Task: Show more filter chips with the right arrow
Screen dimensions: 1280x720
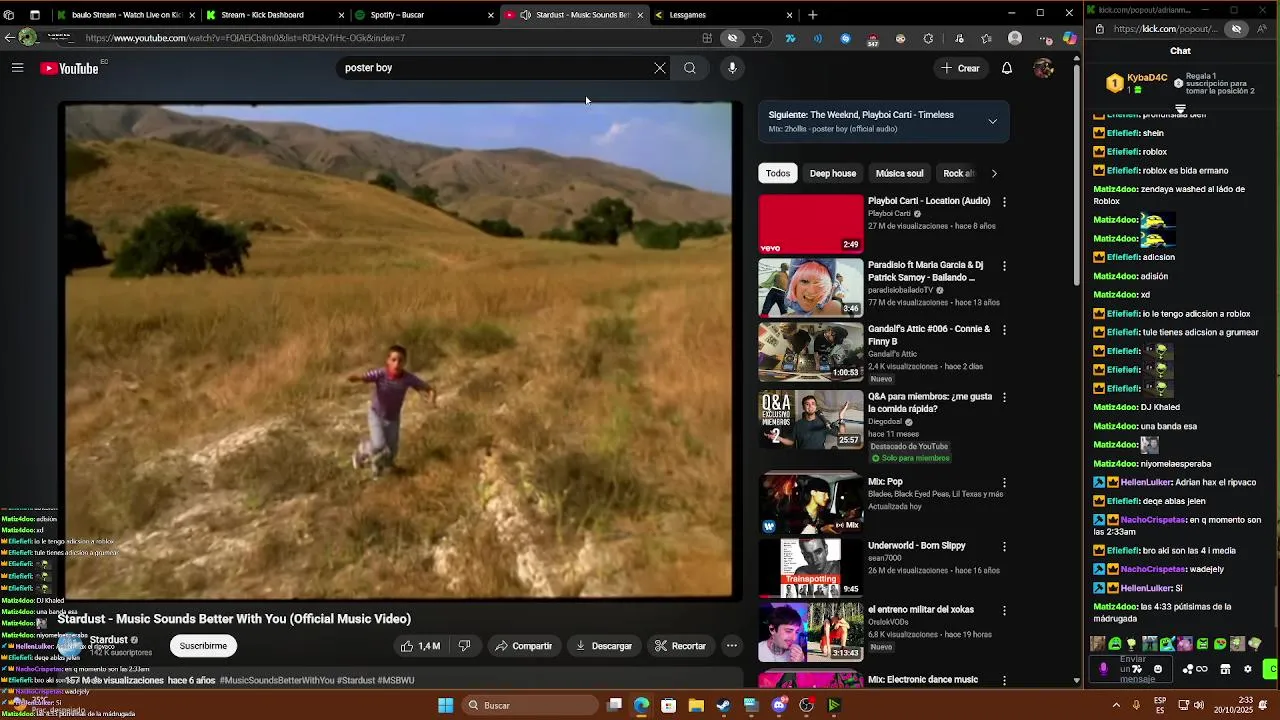Action: coord(993,173)
